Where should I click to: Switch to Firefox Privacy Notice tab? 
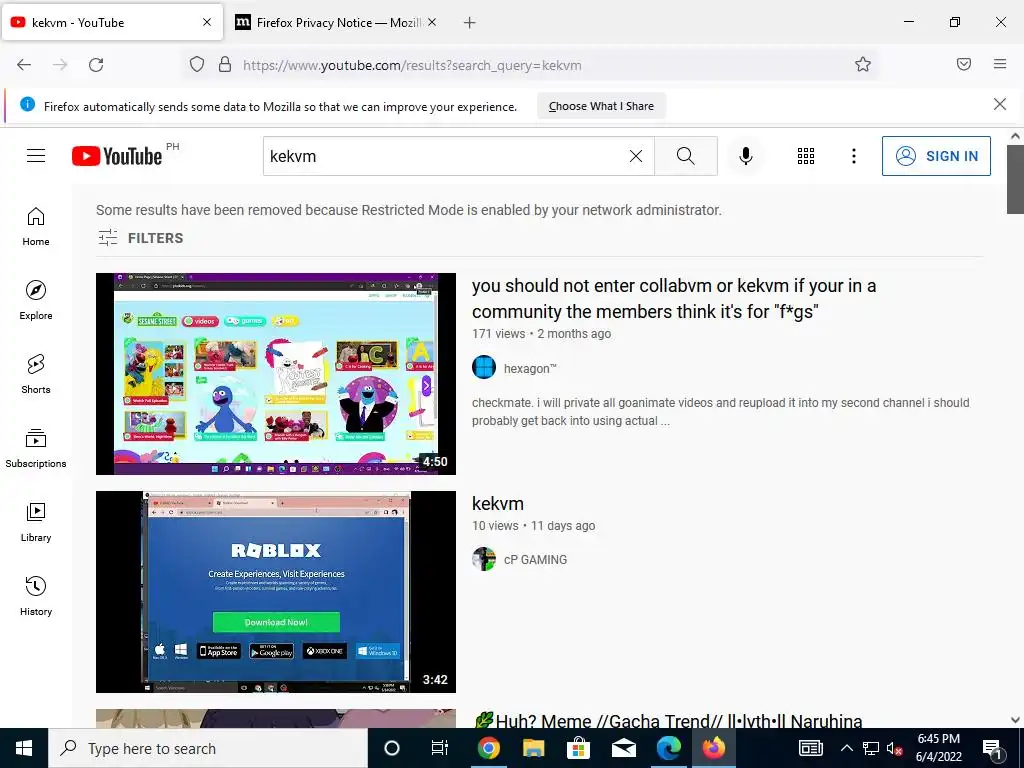[336, 22]
